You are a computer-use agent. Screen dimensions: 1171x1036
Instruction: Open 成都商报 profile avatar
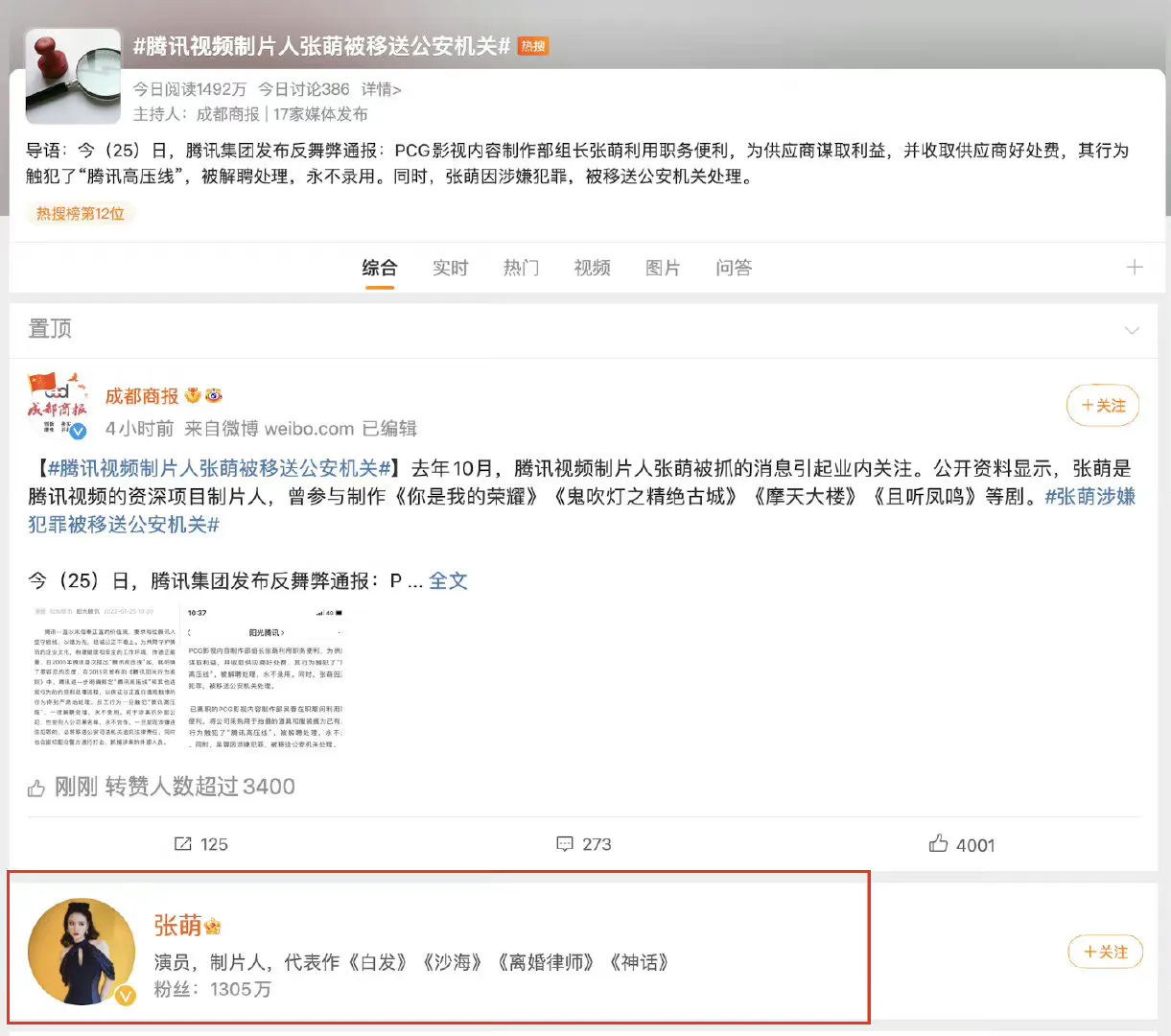coord(58,406)
